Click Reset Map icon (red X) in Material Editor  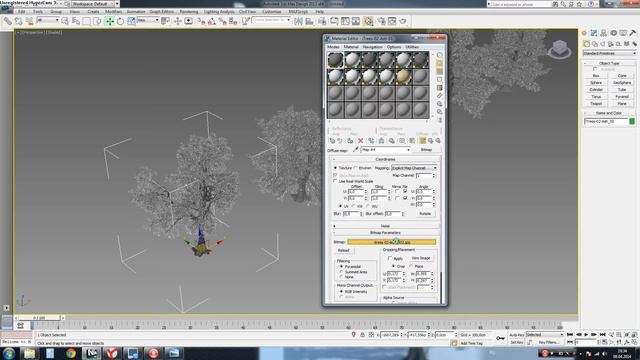click(360, 141)
